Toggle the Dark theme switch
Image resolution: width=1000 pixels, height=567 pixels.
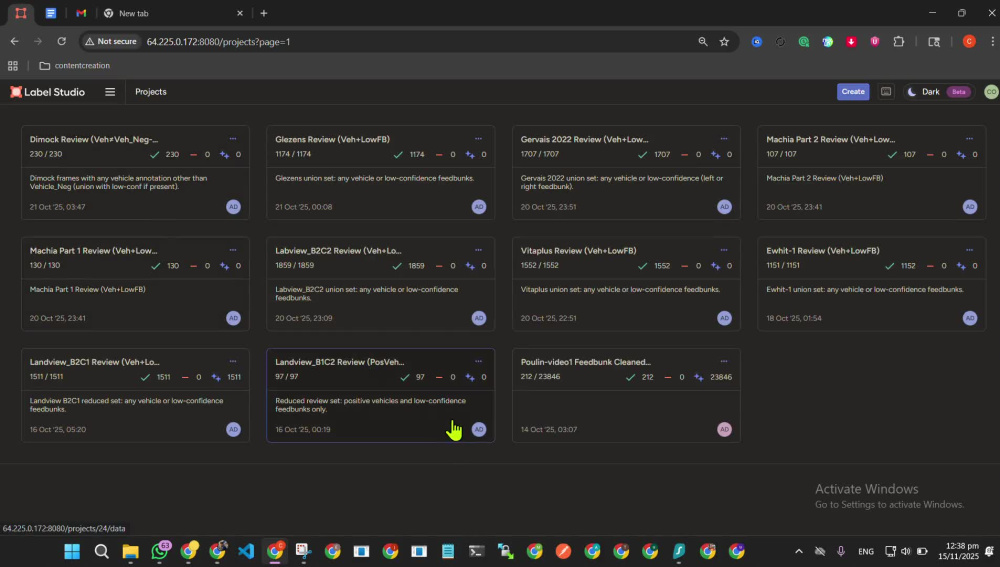(938, 92)
